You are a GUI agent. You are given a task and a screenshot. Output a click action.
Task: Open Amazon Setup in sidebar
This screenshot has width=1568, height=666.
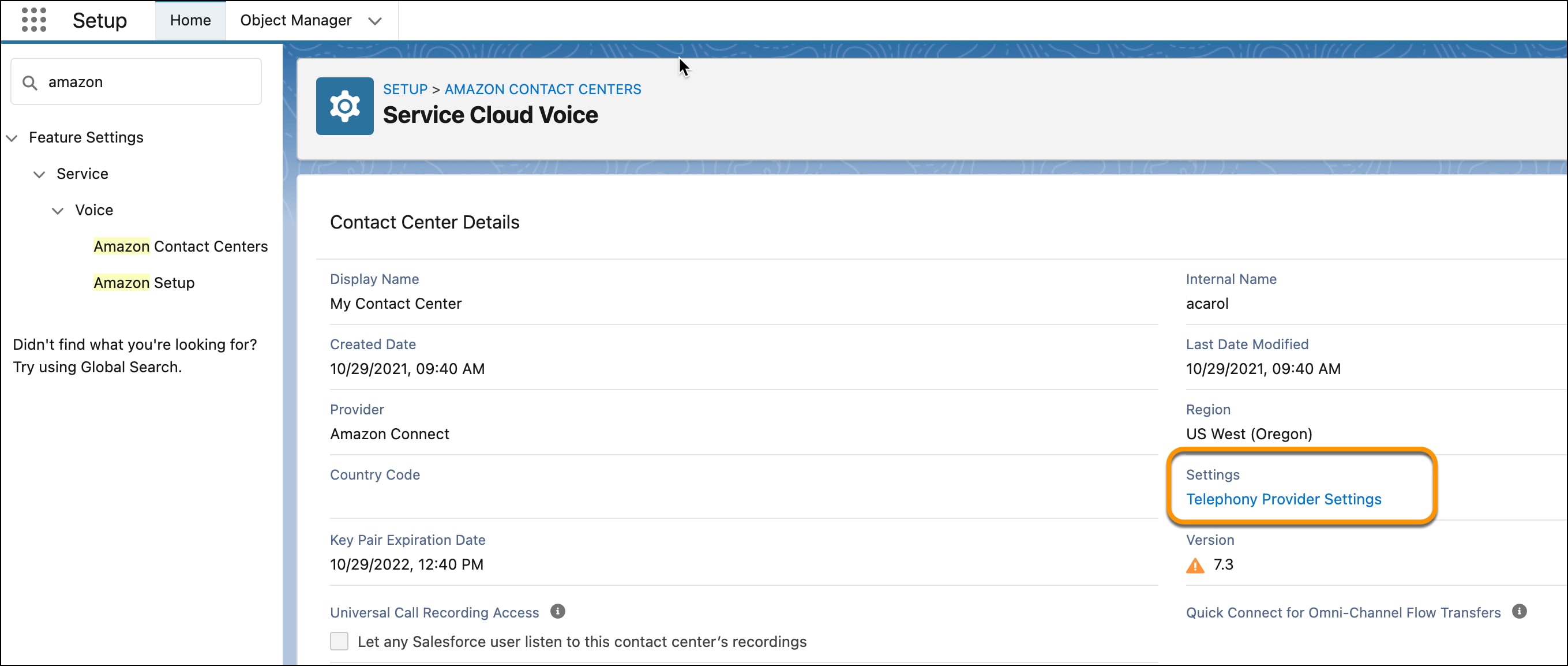tap(144, 282)
